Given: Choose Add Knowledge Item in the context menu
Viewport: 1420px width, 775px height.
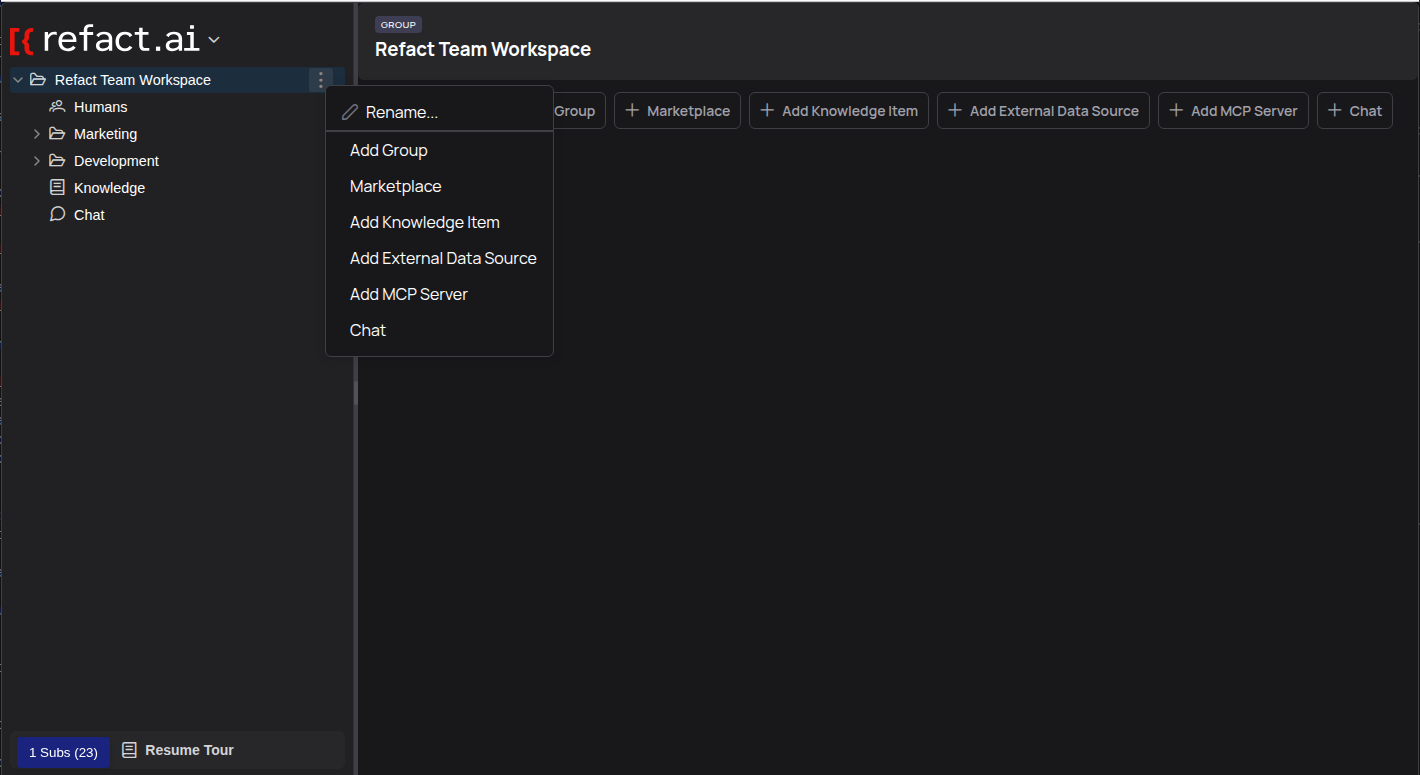Looking at the screenshot, I should click(x=424, y=222).
